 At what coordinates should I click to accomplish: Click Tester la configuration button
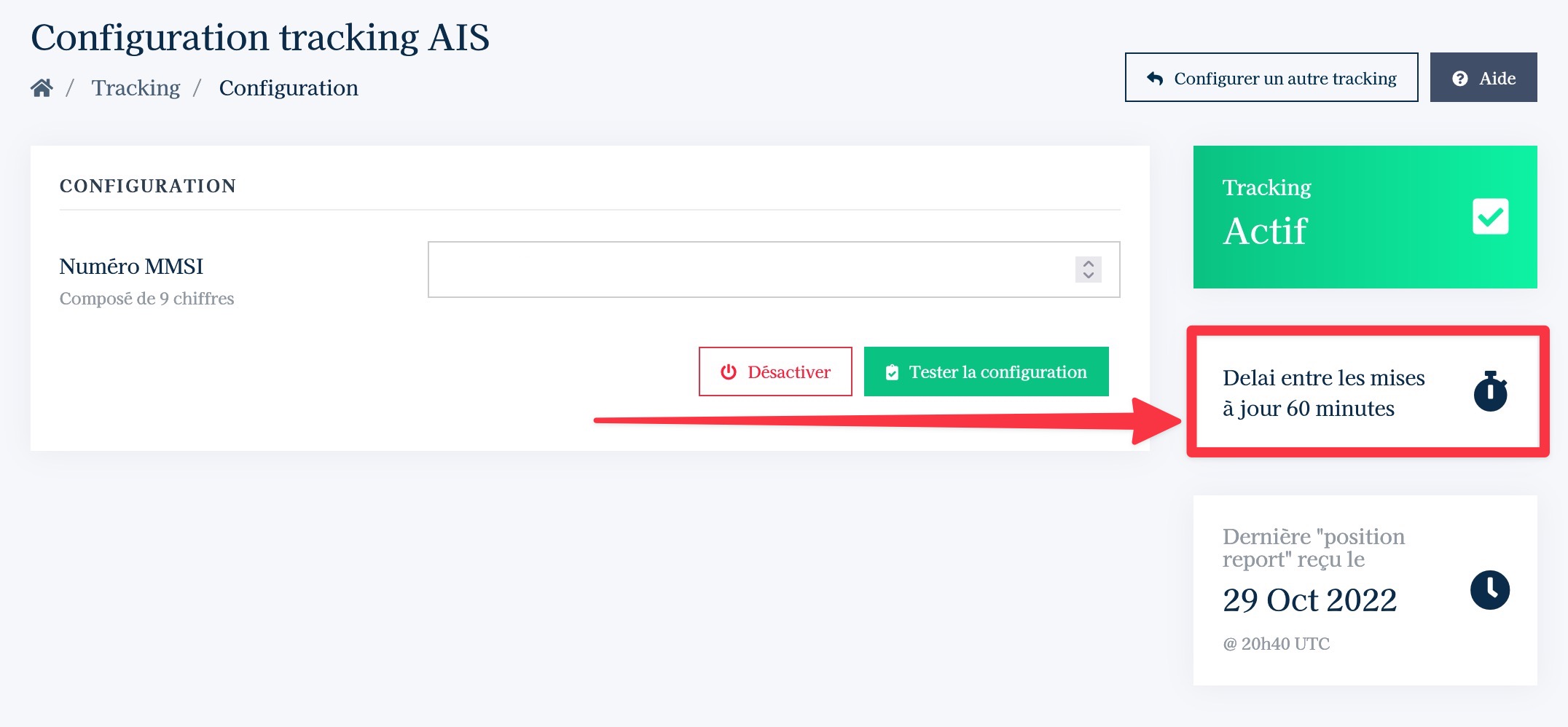click(x=987, y=372)
